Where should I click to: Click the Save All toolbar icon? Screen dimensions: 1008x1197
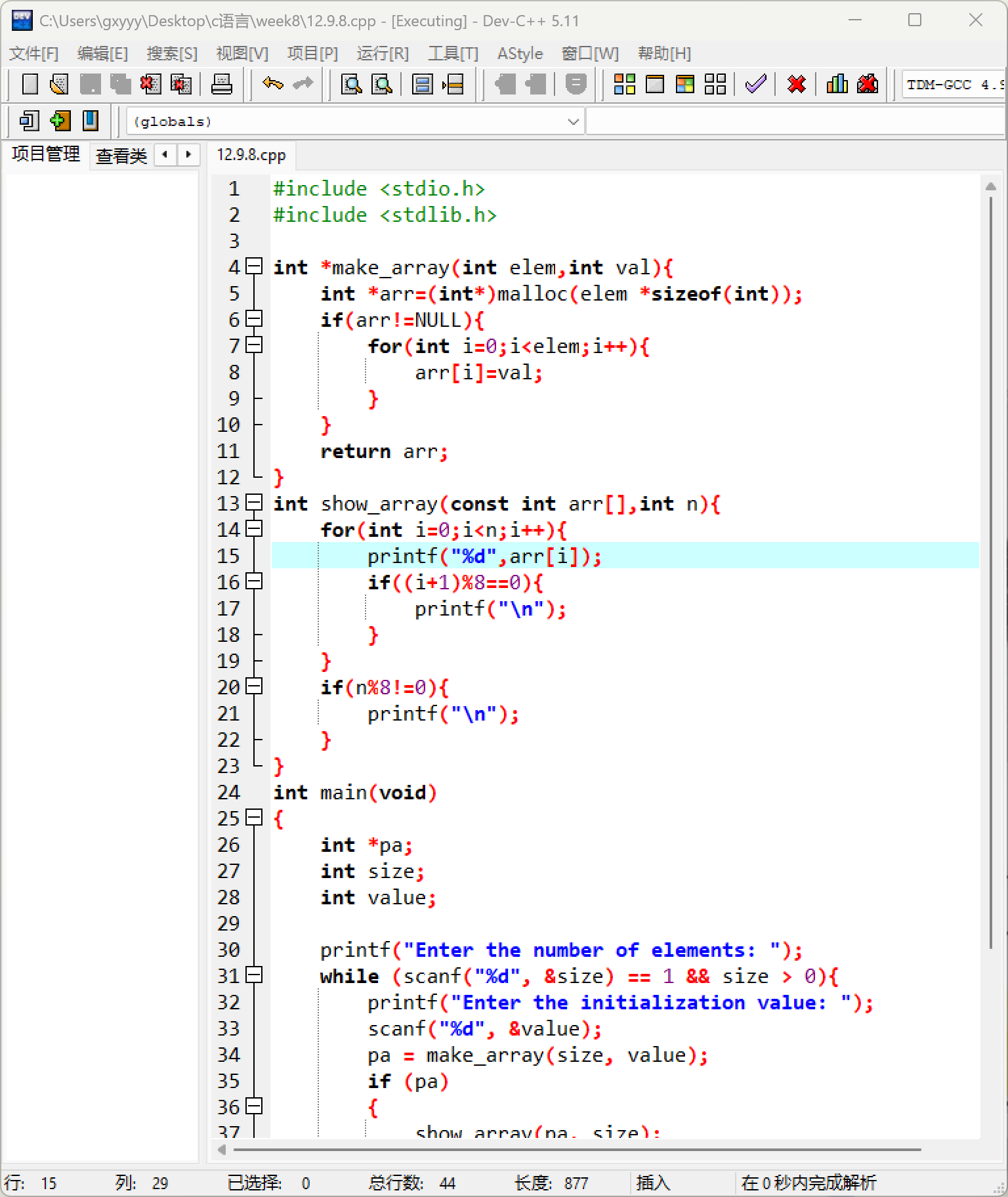[120, 84]
